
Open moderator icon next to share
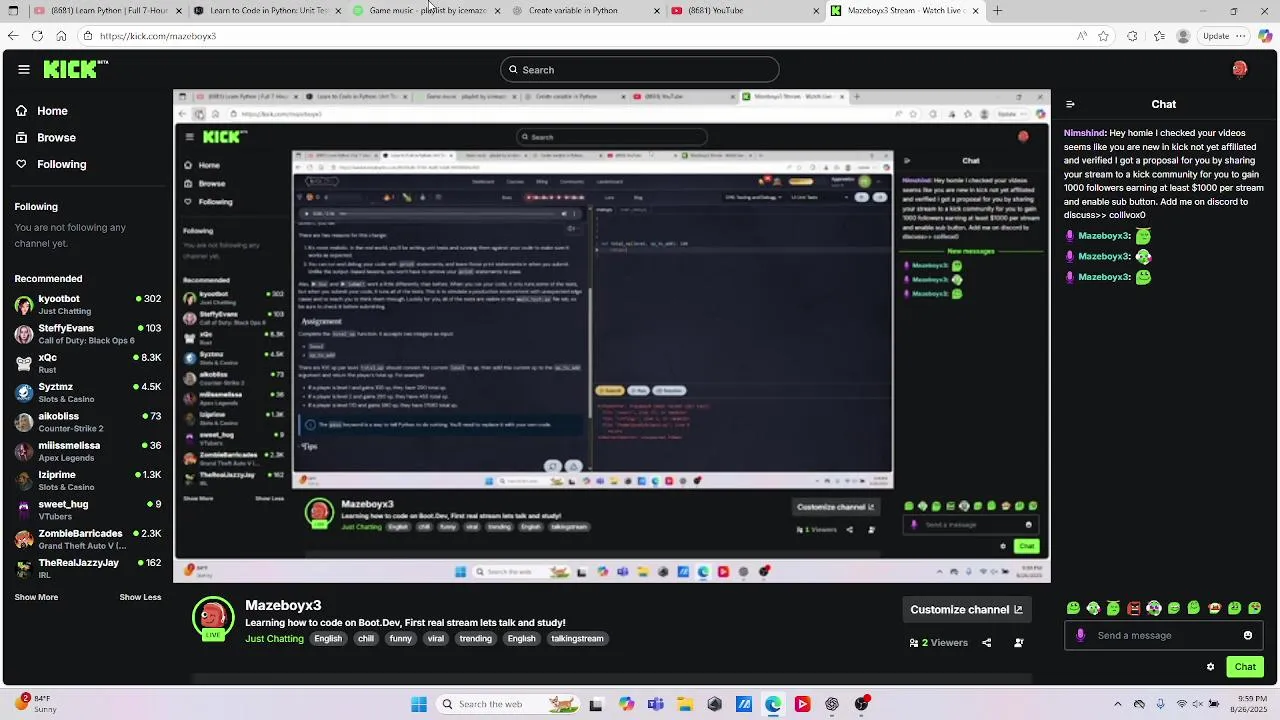(1019, 643)
